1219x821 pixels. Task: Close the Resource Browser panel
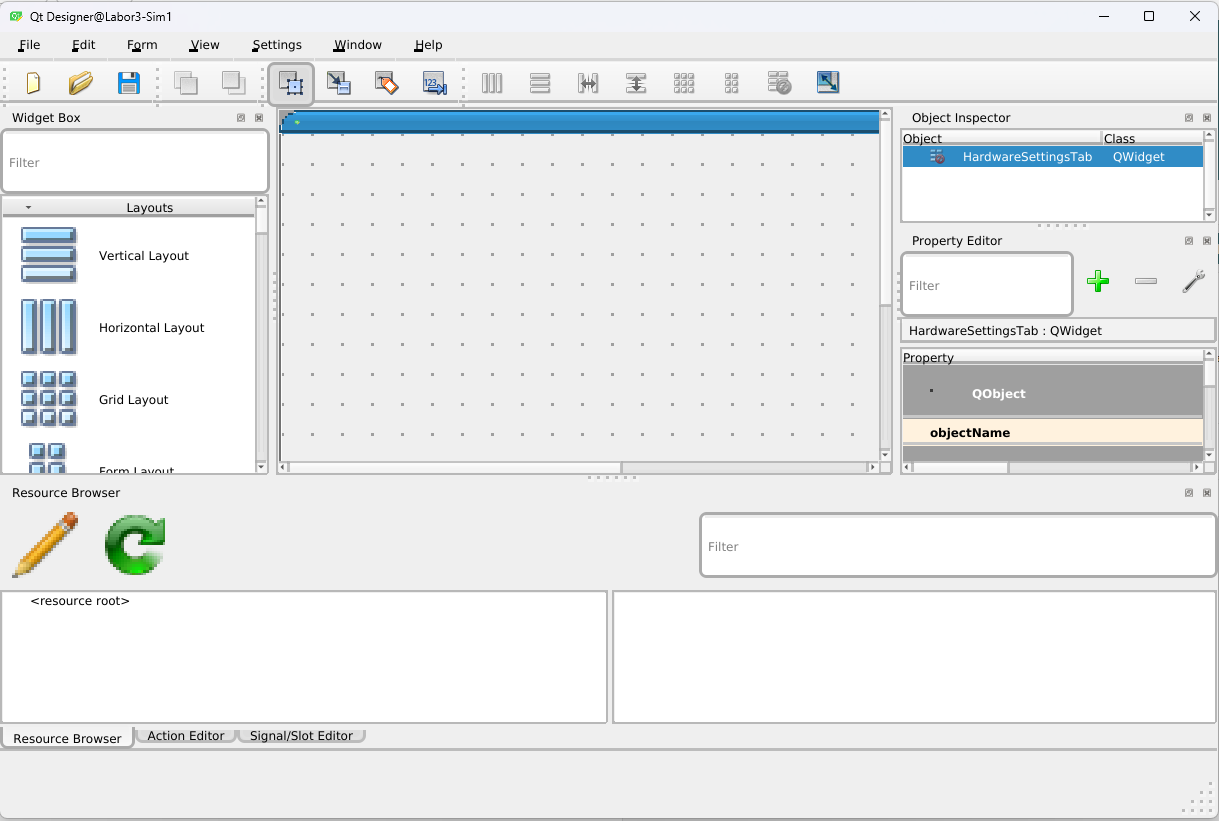(x=1207, y=493)
